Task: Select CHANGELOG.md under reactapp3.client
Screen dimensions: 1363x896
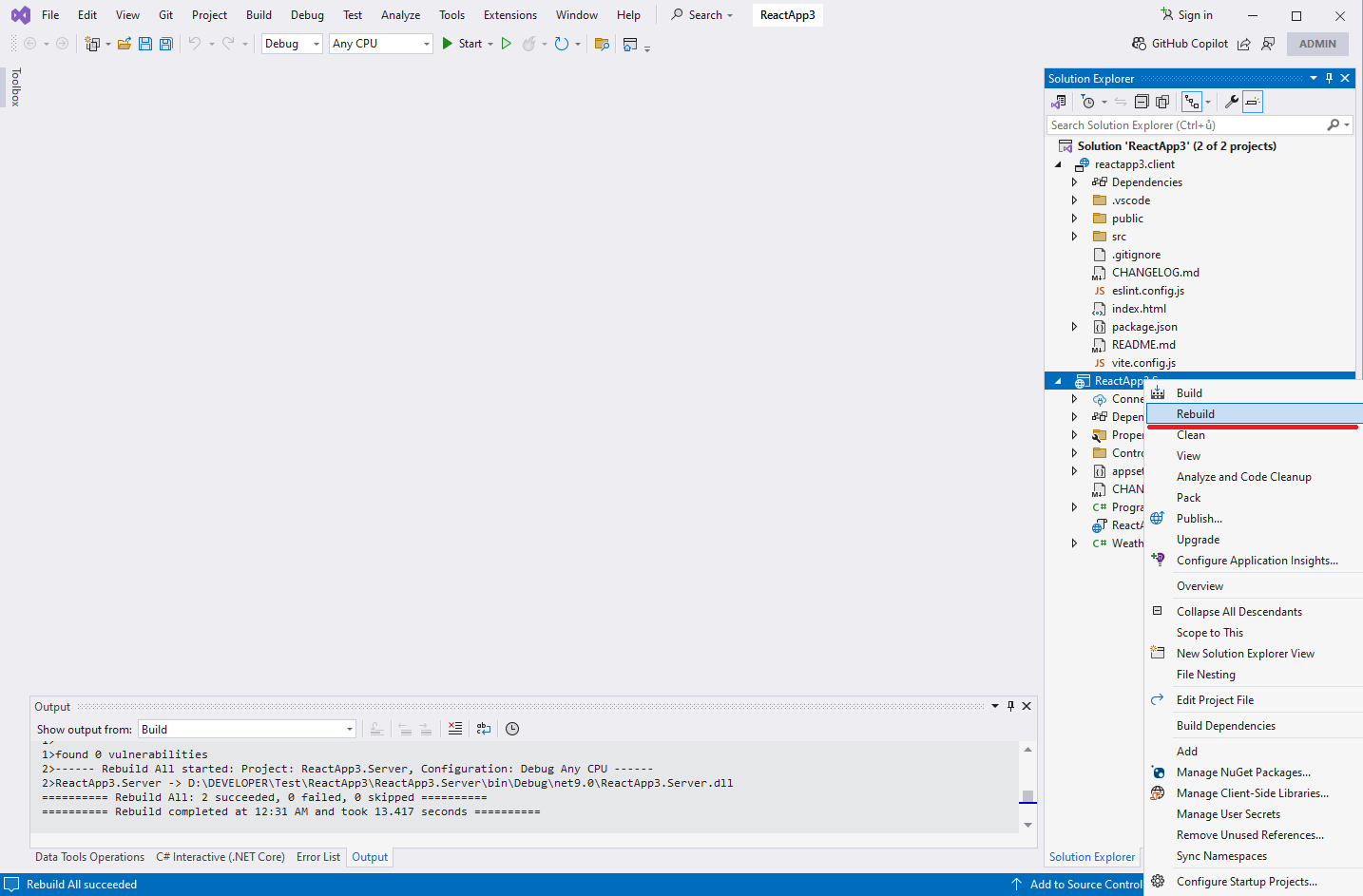Action: [x=1155, y=273]
